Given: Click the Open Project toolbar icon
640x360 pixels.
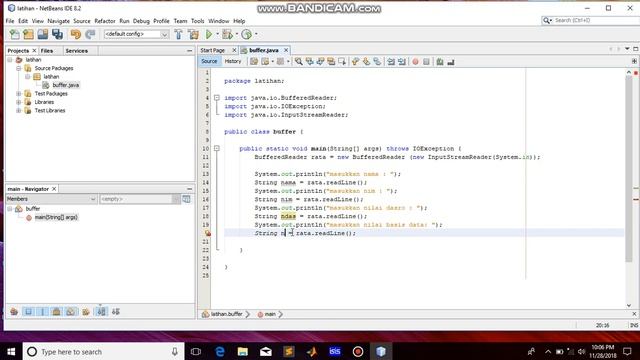Looking at the screenshot, I should 42,34.
